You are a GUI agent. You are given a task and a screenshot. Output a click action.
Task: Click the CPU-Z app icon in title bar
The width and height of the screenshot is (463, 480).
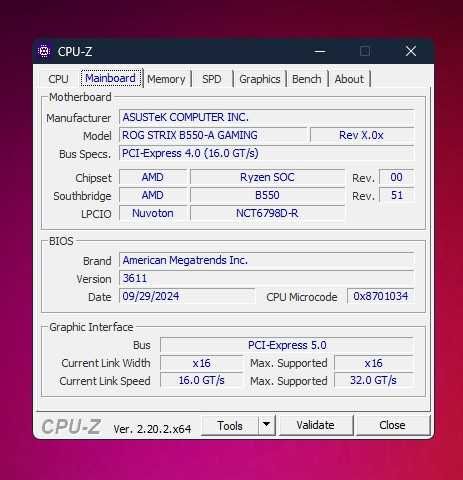pos(44,51)
